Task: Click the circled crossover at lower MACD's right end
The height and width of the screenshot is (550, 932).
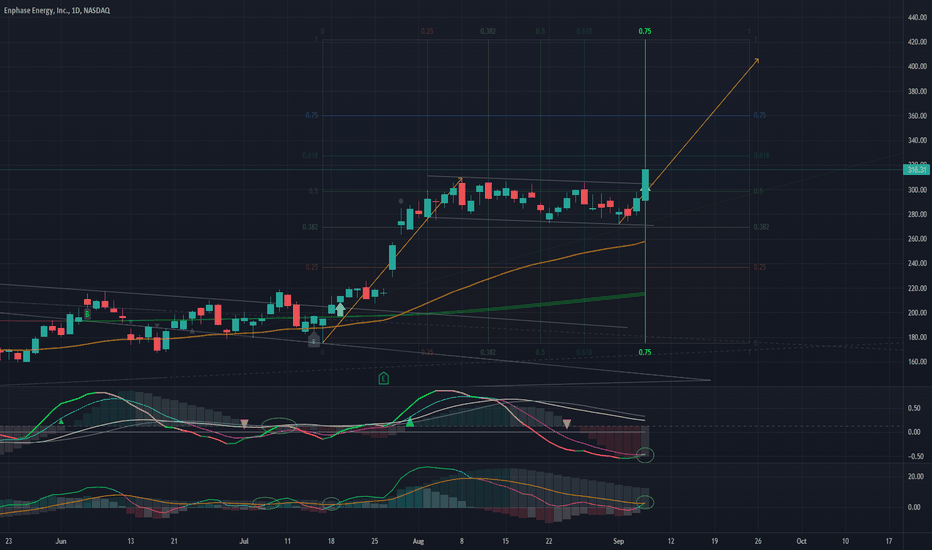Action: (645, 502)
